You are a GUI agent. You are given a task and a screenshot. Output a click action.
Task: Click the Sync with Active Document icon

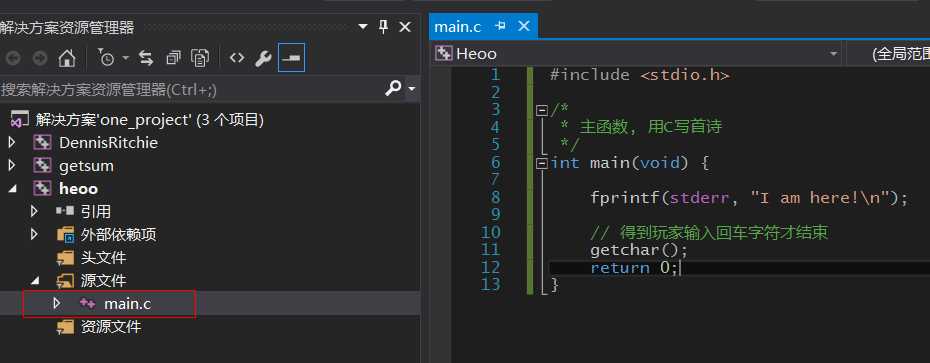coord(146,58)
